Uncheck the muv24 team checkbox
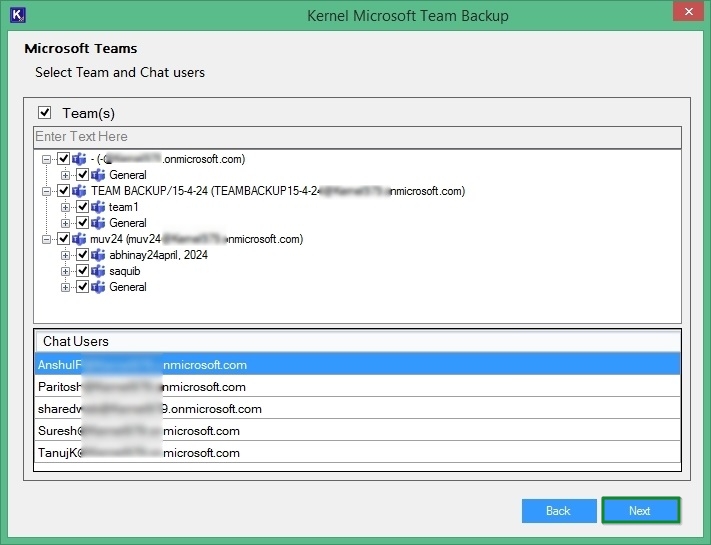This screenshot has height=545, width=711. coord(63,239)
